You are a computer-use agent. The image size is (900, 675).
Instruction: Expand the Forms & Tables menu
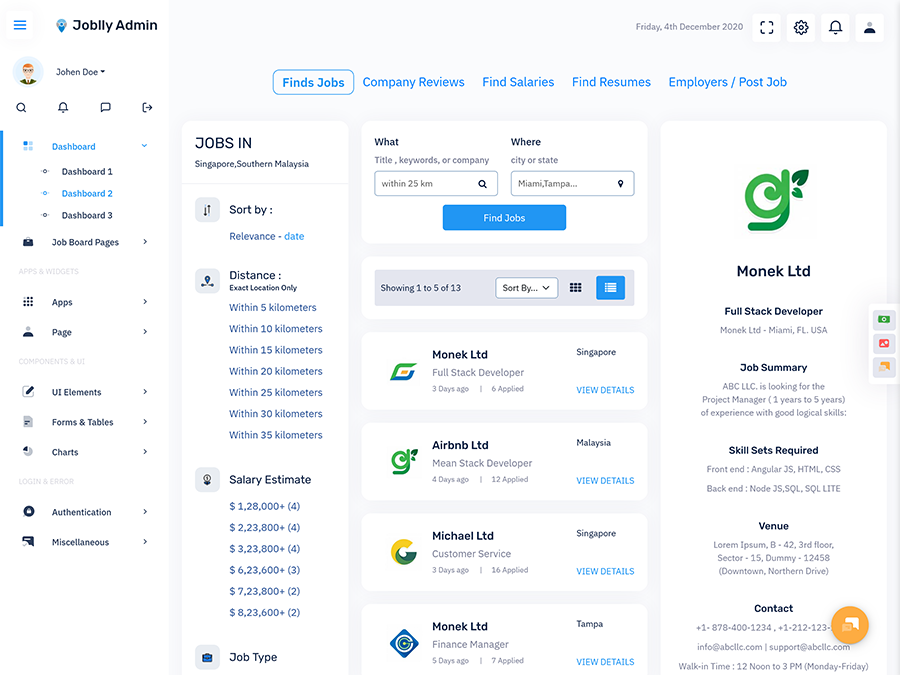[85, 422]
